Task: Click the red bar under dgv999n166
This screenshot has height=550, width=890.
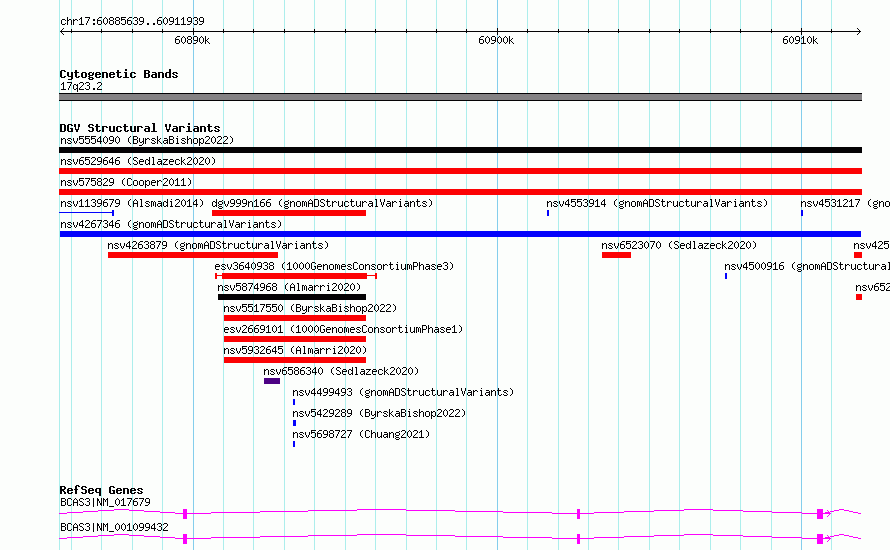Action: [x=289, y=213]
